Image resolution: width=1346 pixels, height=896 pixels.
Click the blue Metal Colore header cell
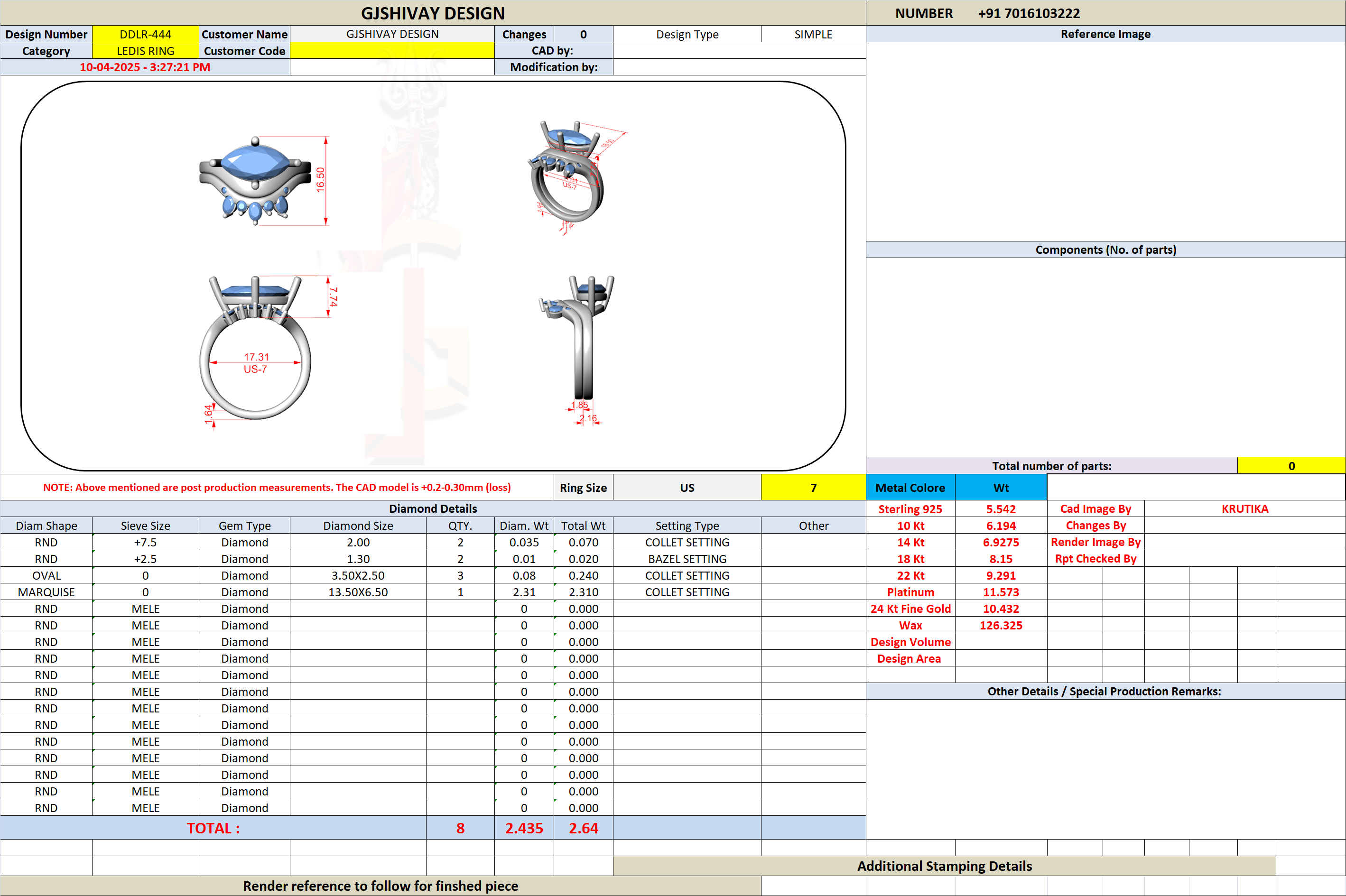pyautogui.click(x=910, y=488)
